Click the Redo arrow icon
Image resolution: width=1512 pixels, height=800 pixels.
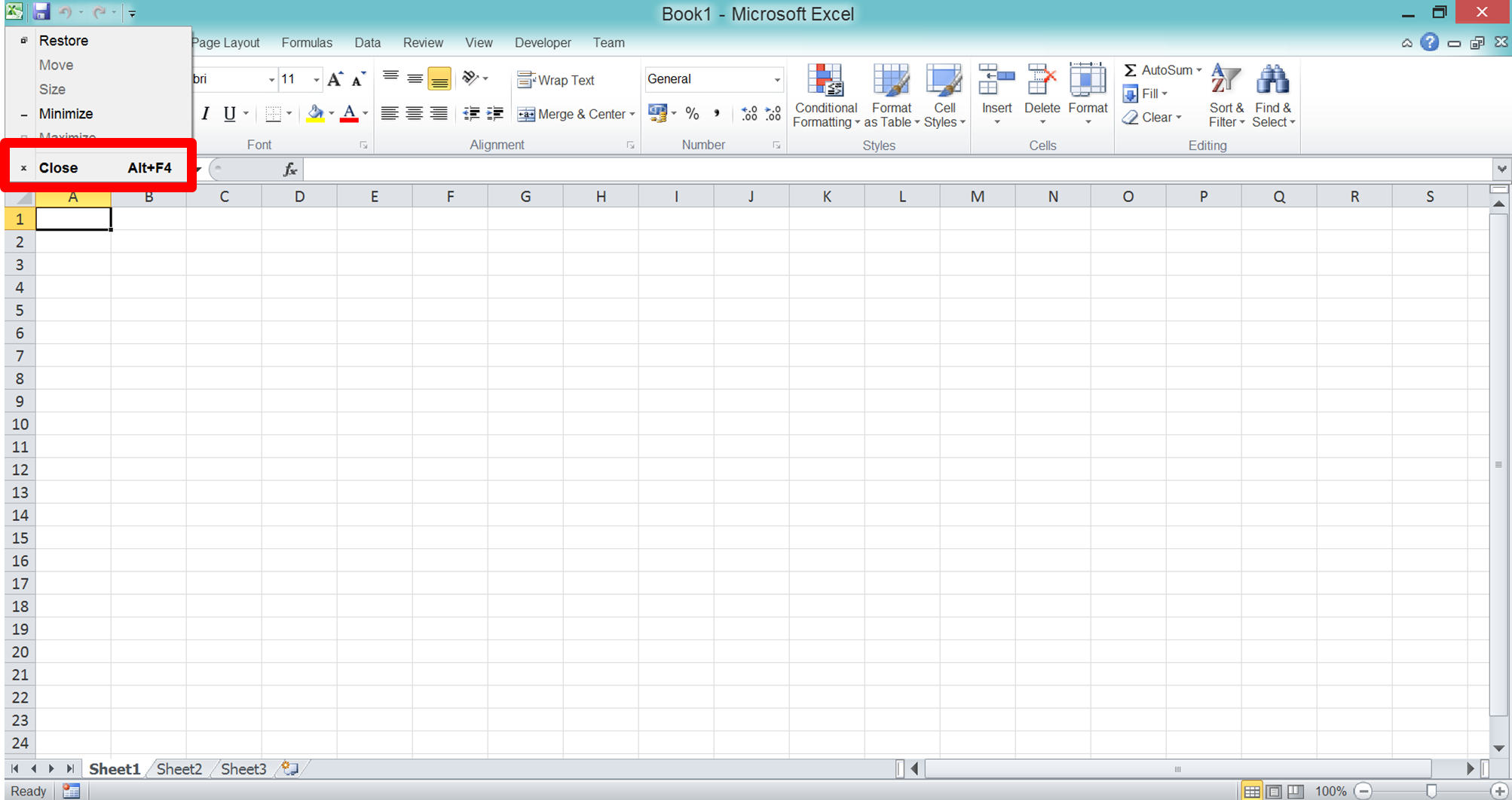point(99,12)
